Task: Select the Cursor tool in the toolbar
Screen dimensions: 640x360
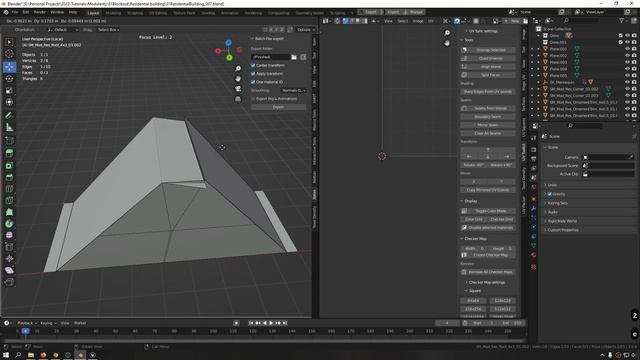Action: click(9, 54)
